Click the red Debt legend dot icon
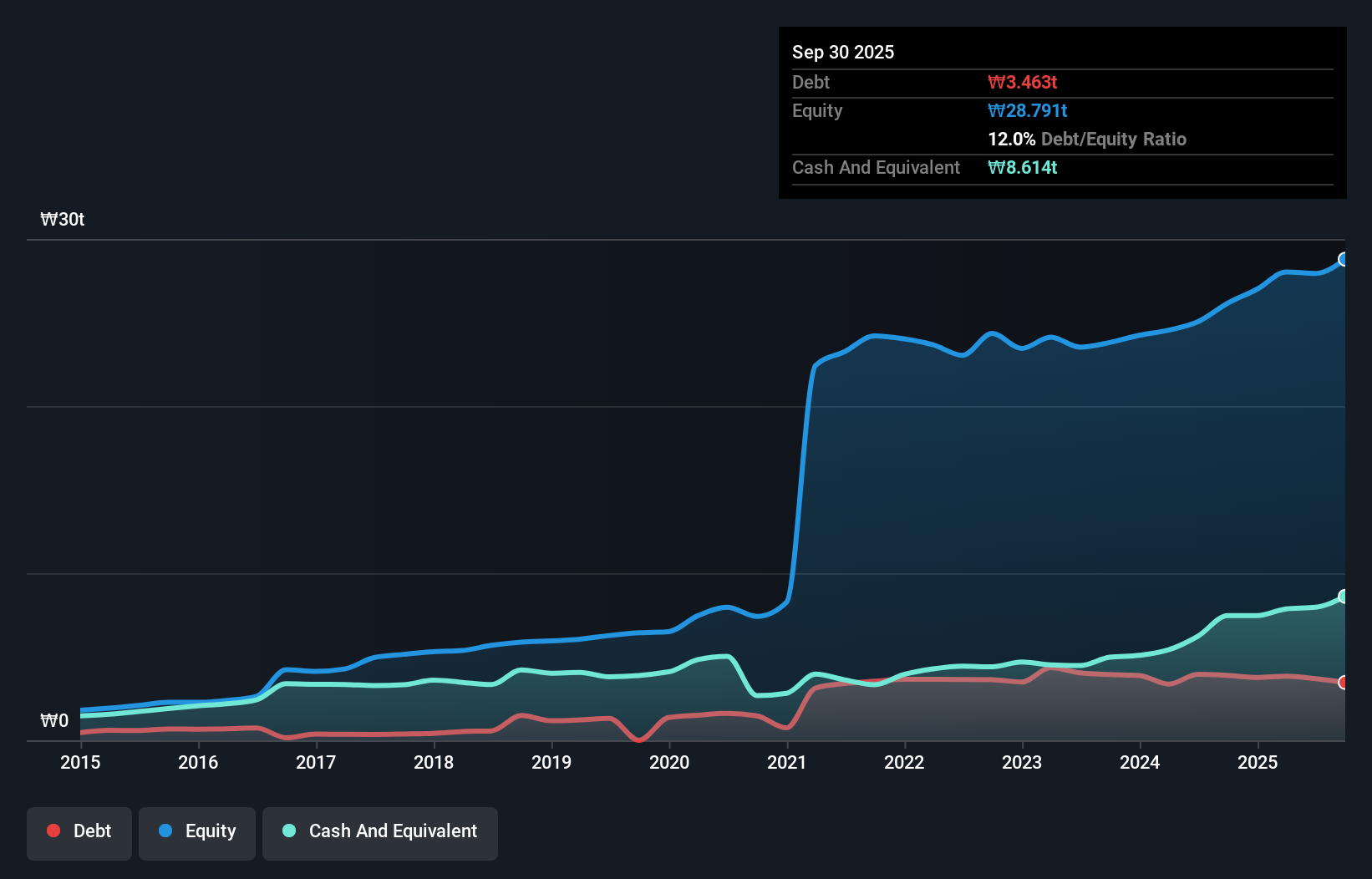The width and height of the screenshot is (1372, 879). point(53,831)
